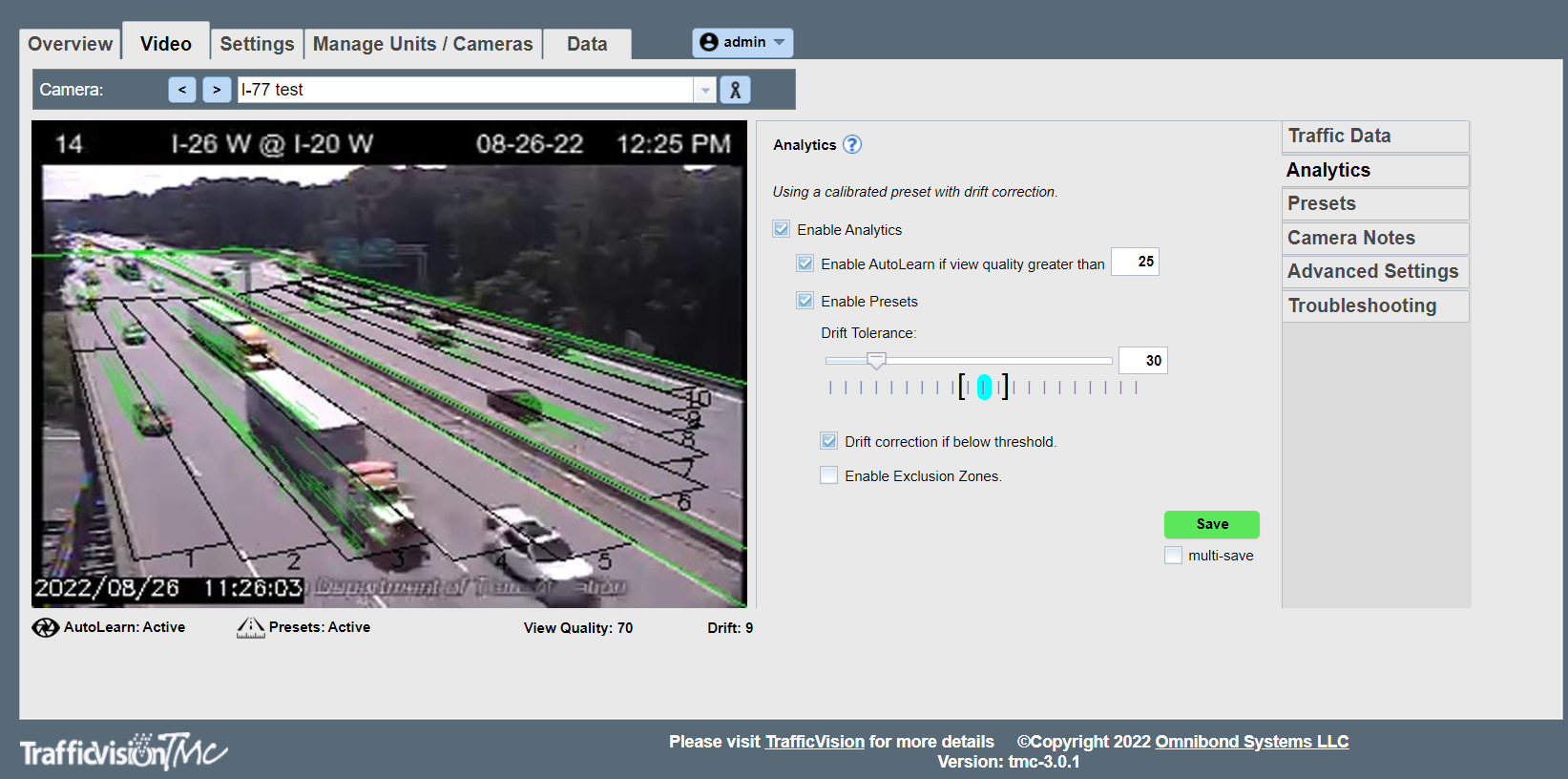Check the multi-save checkbox
This screenshot has height=779, width=1568.
click(1174, 556)
